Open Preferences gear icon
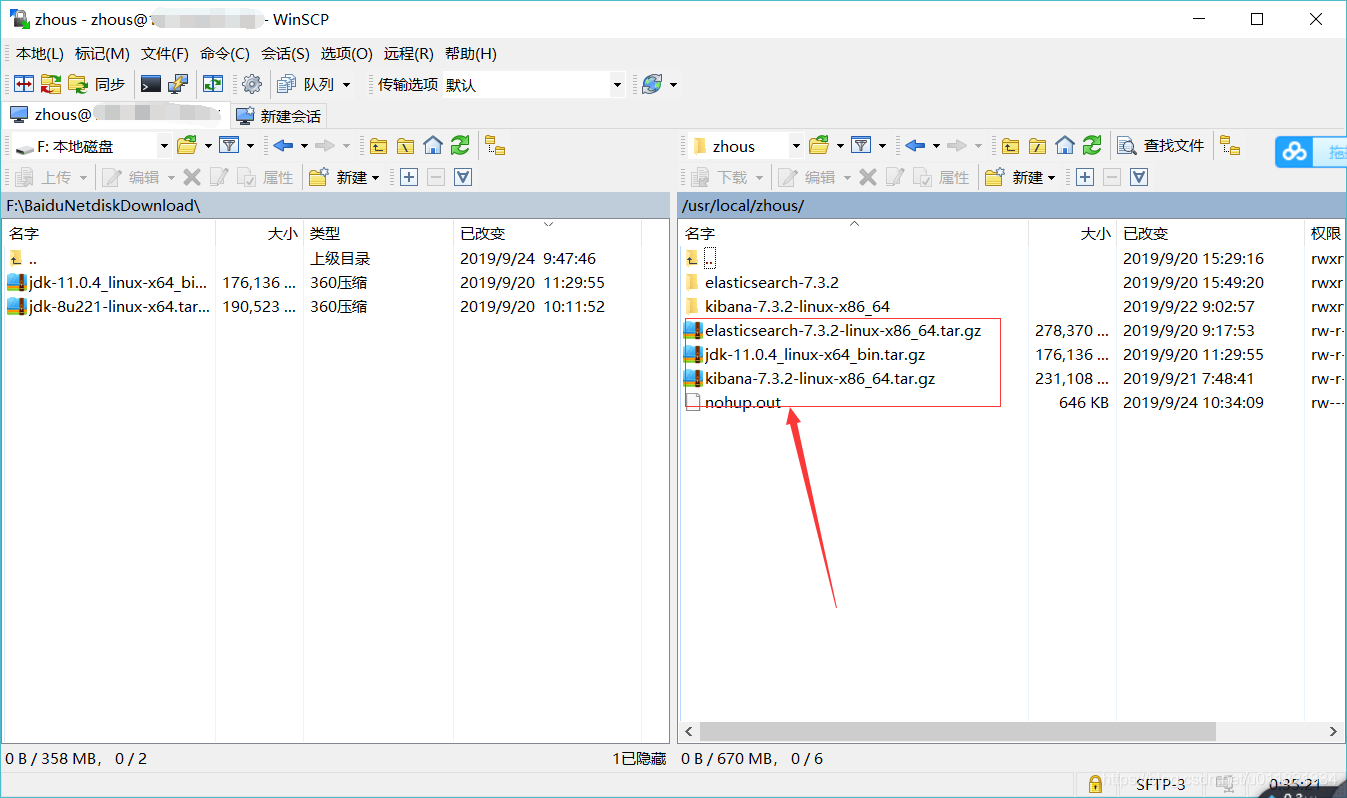Viewport: 1347px width, 798px height. click(252, 85)
